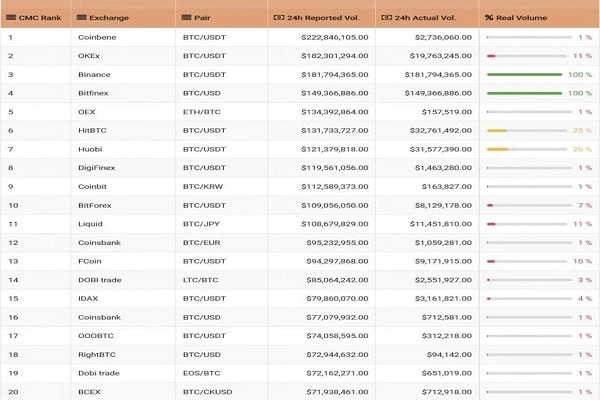Select the Binance exchange name
Image resolution: width=600 pixels, height=400 pixels.
(x=94, y=75)
